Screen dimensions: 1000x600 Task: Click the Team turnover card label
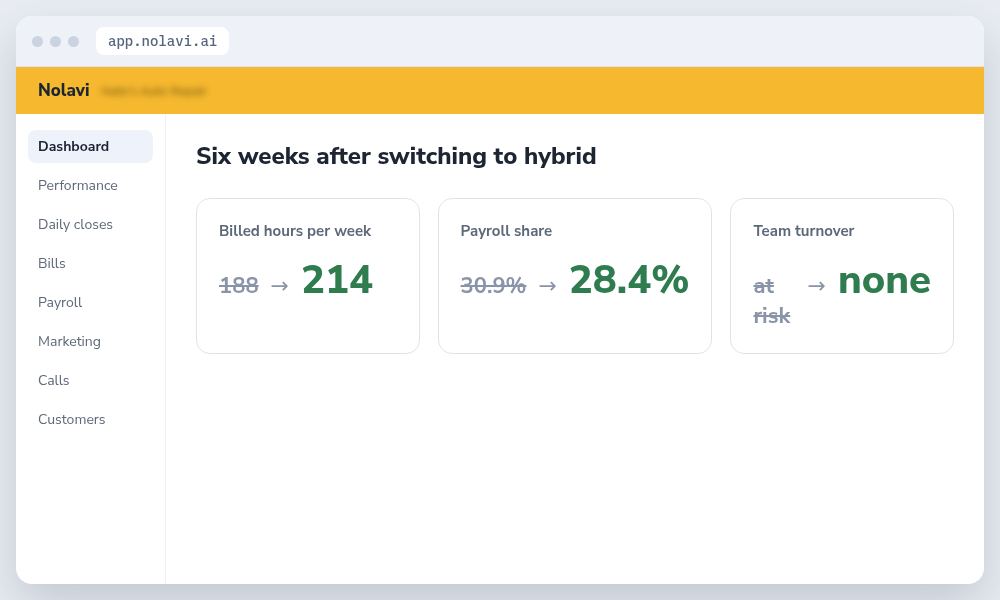pyautogui.click(x=804, y=231)
